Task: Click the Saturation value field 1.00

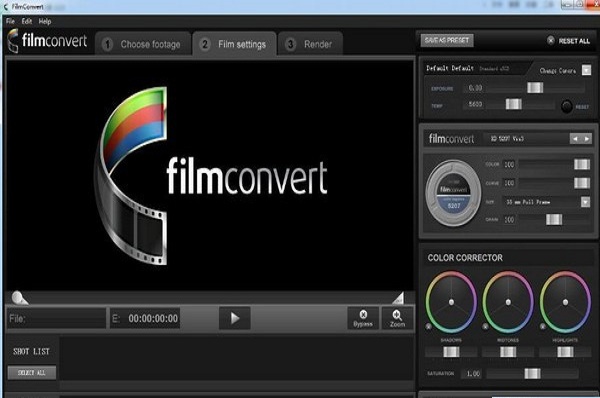Action: [x=473, y=374]
